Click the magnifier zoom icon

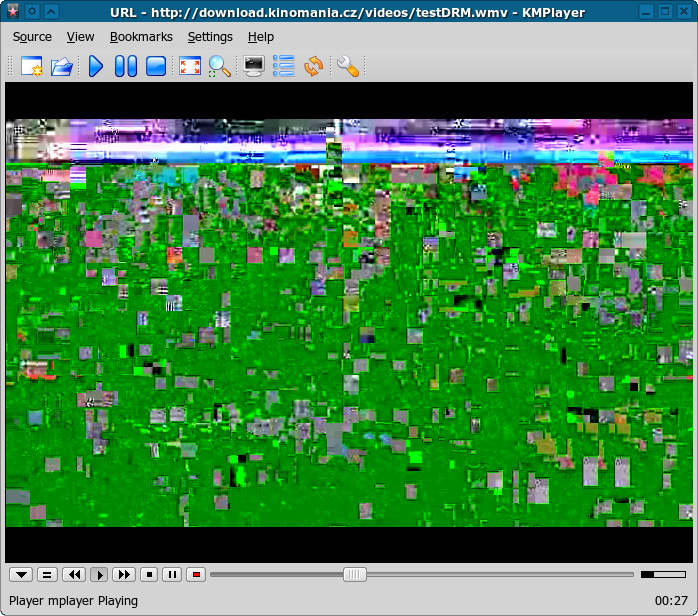click(219, 66)
